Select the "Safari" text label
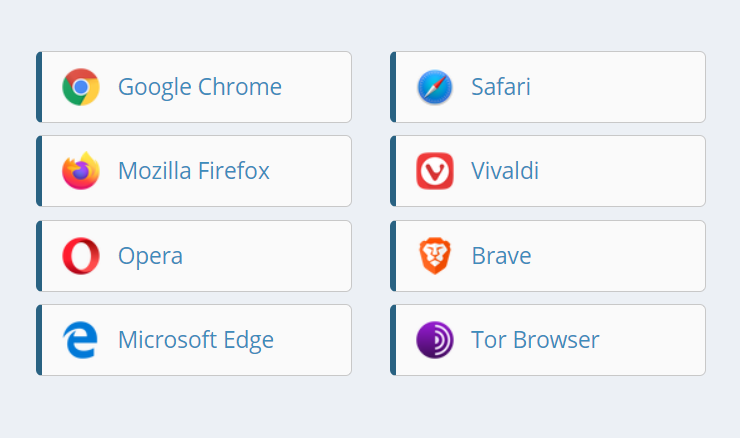 pyautogui.click(x=501, y=87)
